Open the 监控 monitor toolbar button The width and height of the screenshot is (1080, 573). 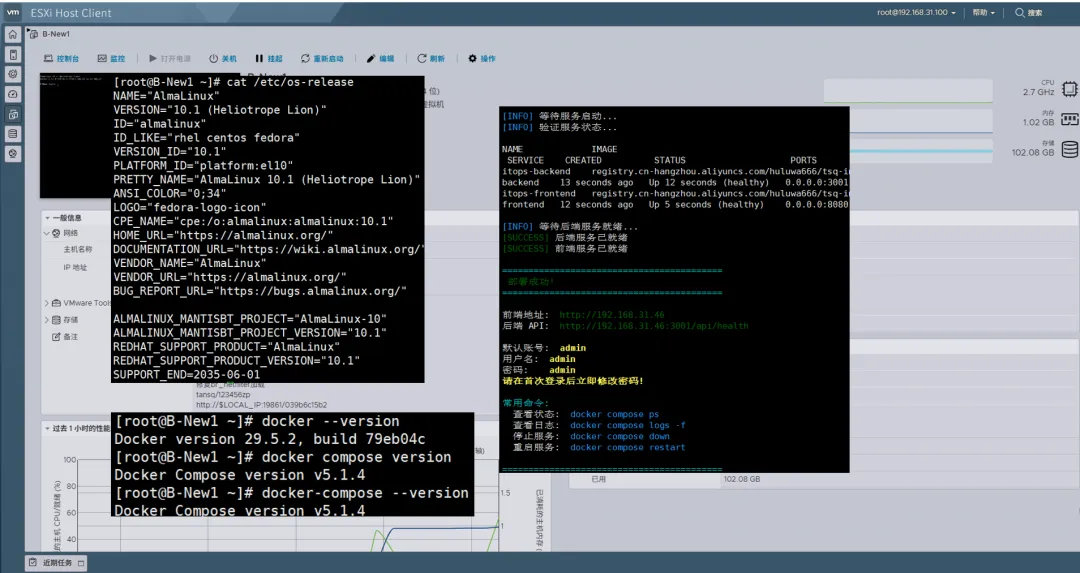click(111, 59)
